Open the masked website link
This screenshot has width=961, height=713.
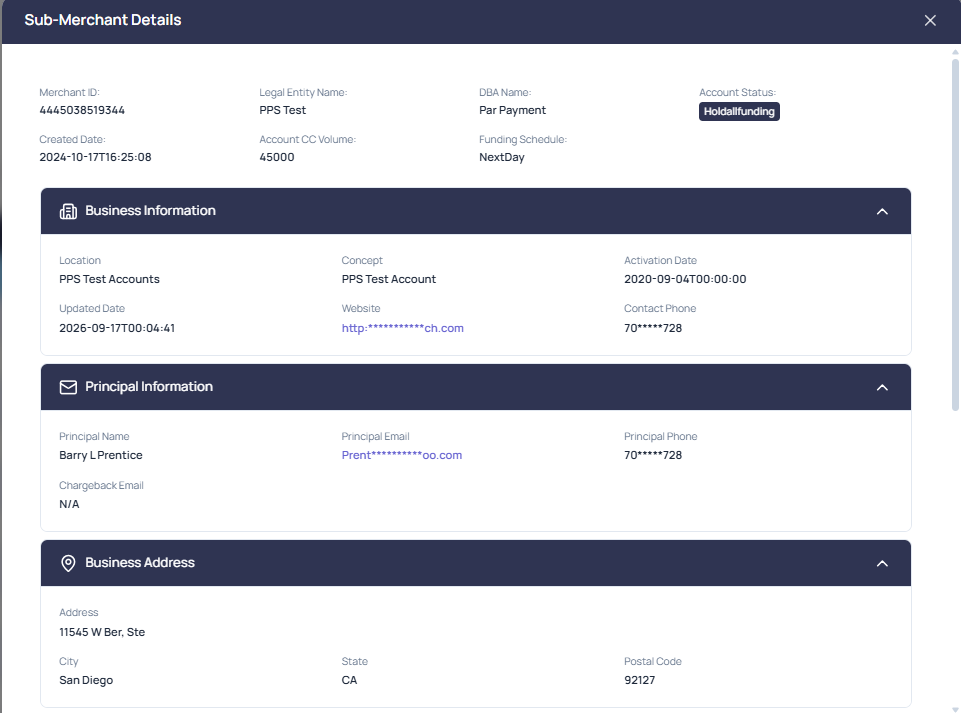[403, 328]
